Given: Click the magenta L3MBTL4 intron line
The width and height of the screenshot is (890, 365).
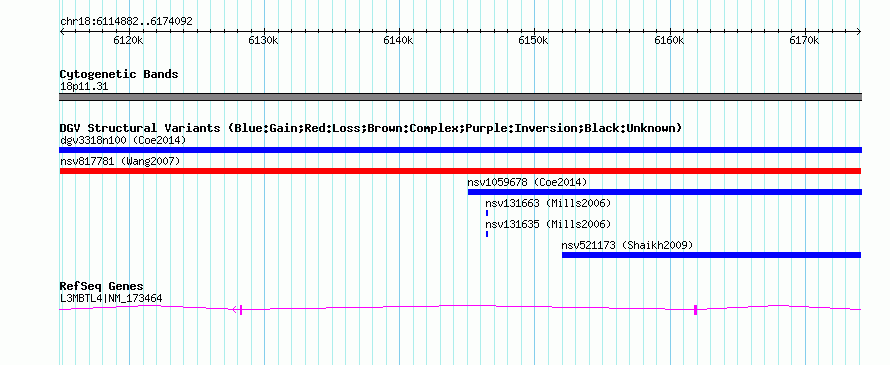Looking at the screenshot, I should pos(460,308).
